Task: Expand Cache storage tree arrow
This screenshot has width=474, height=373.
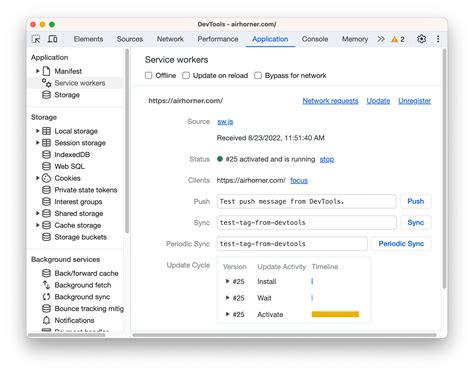Action: pos(38,225)
